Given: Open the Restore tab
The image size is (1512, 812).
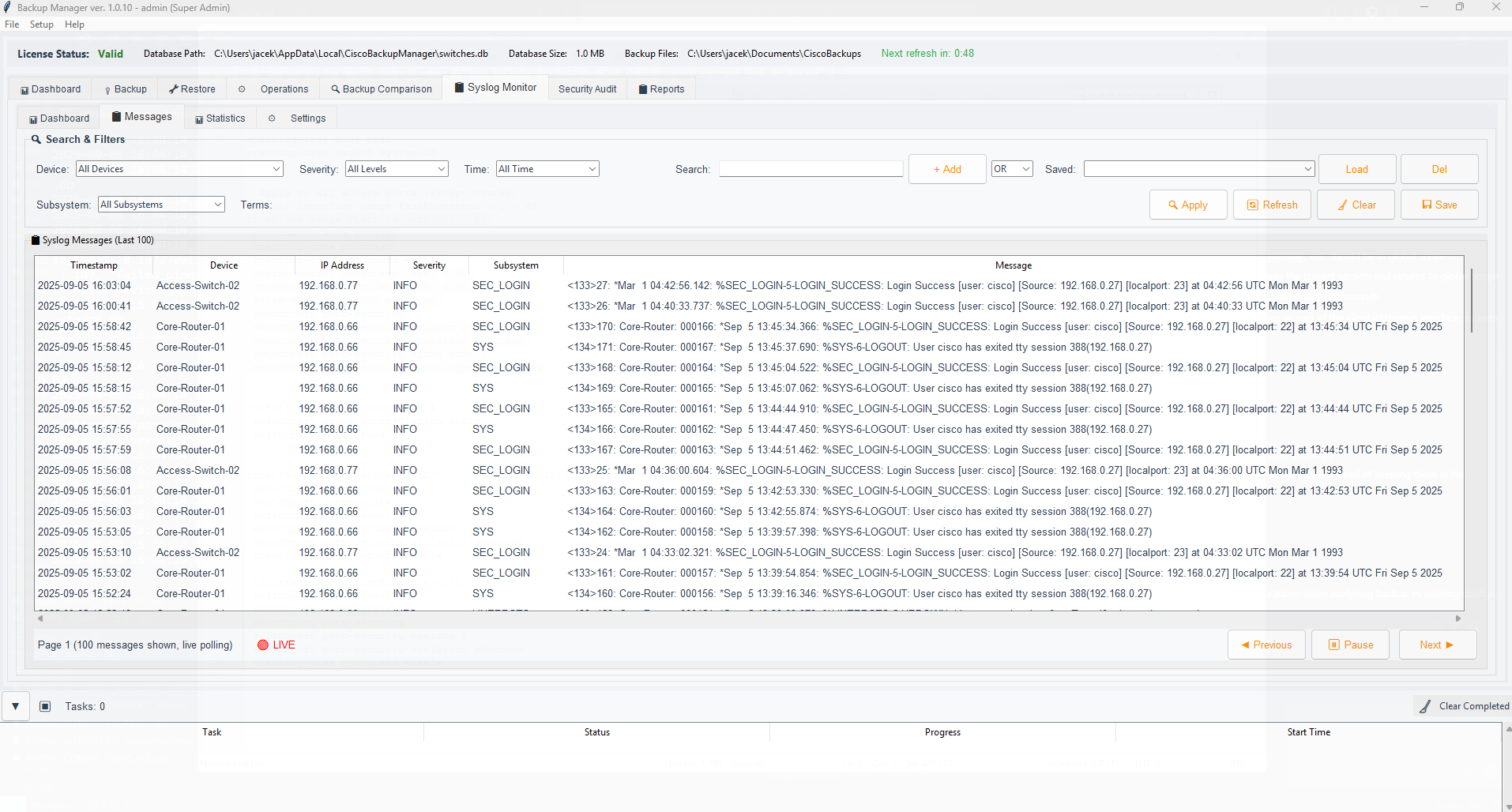Looking at the screenshot, I should point(192,89).
